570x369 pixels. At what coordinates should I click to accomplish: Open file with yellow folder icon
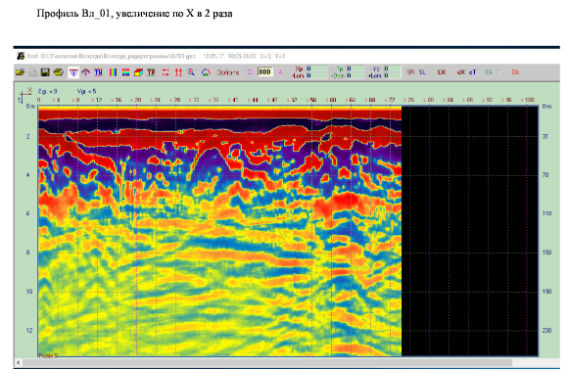point(20,72)
